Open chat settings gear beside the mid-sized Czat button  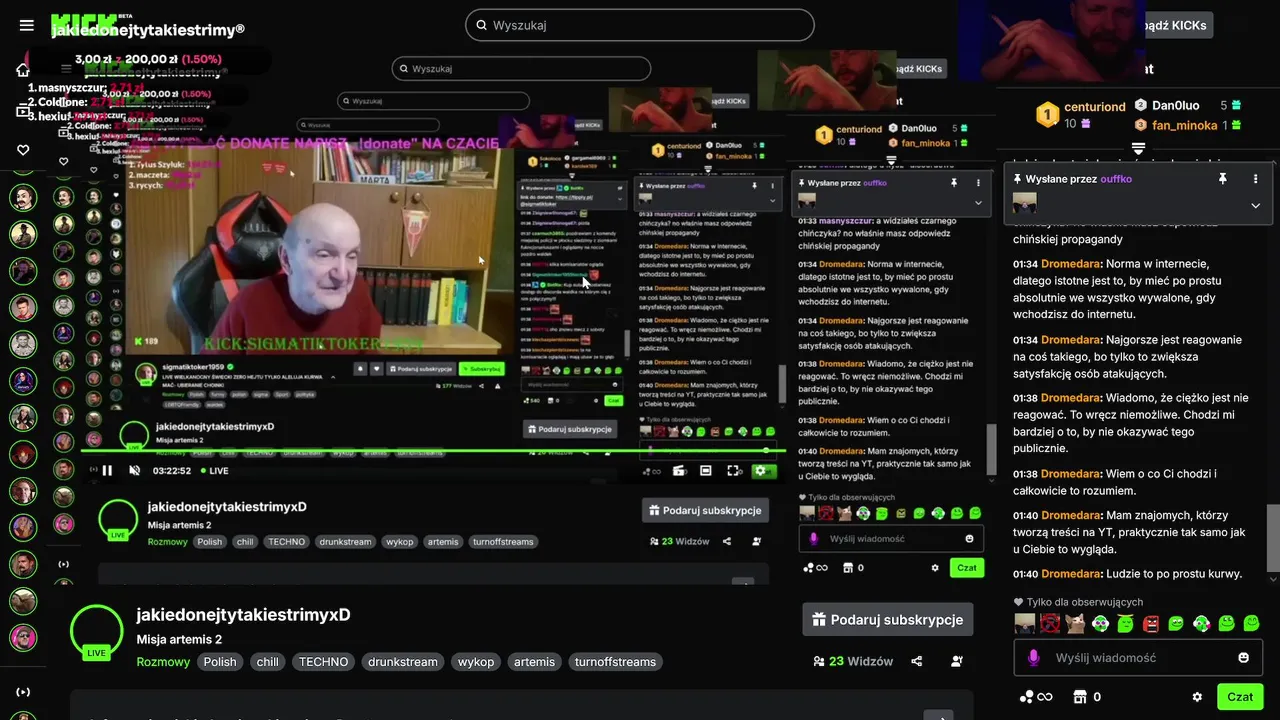pyautogui.click(x=935, y=567)
